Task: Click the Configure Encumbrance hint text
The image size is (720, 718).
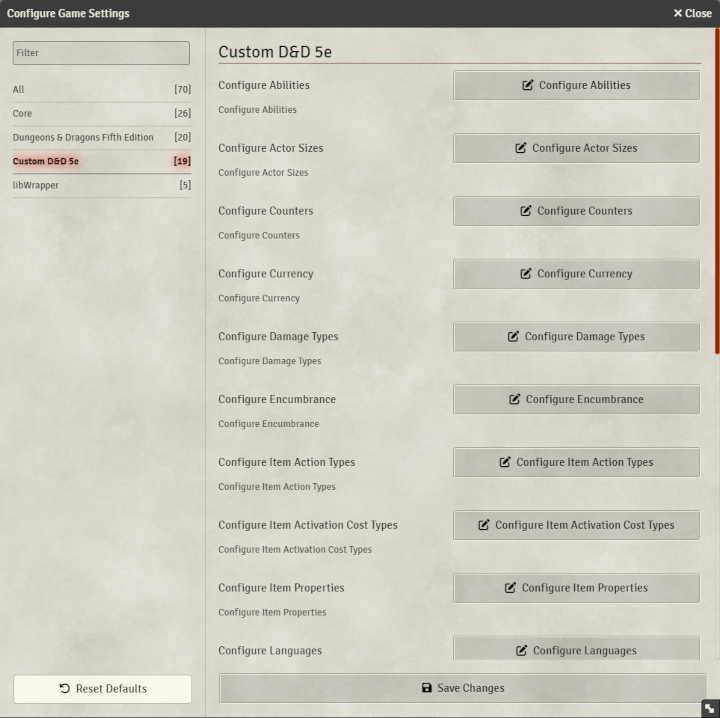Action: pyautogui.click(x=269, y=424)
